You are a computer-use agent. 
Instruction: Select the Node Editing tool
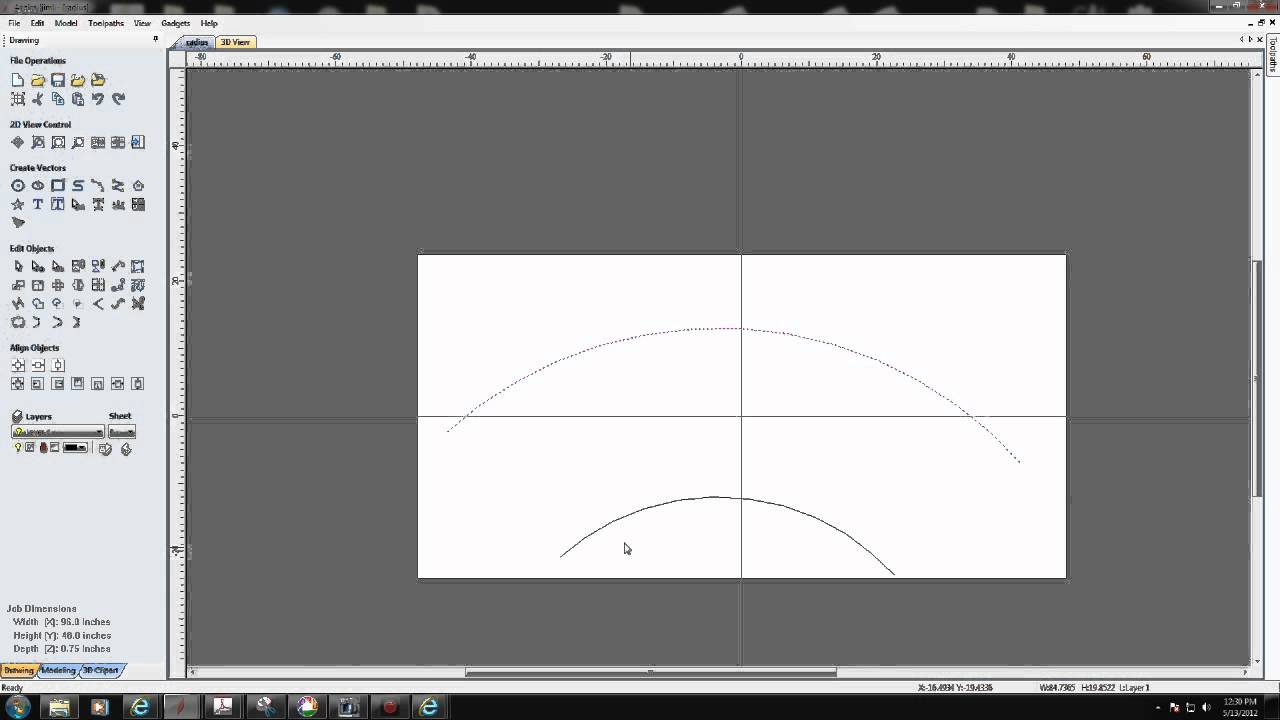38,266
